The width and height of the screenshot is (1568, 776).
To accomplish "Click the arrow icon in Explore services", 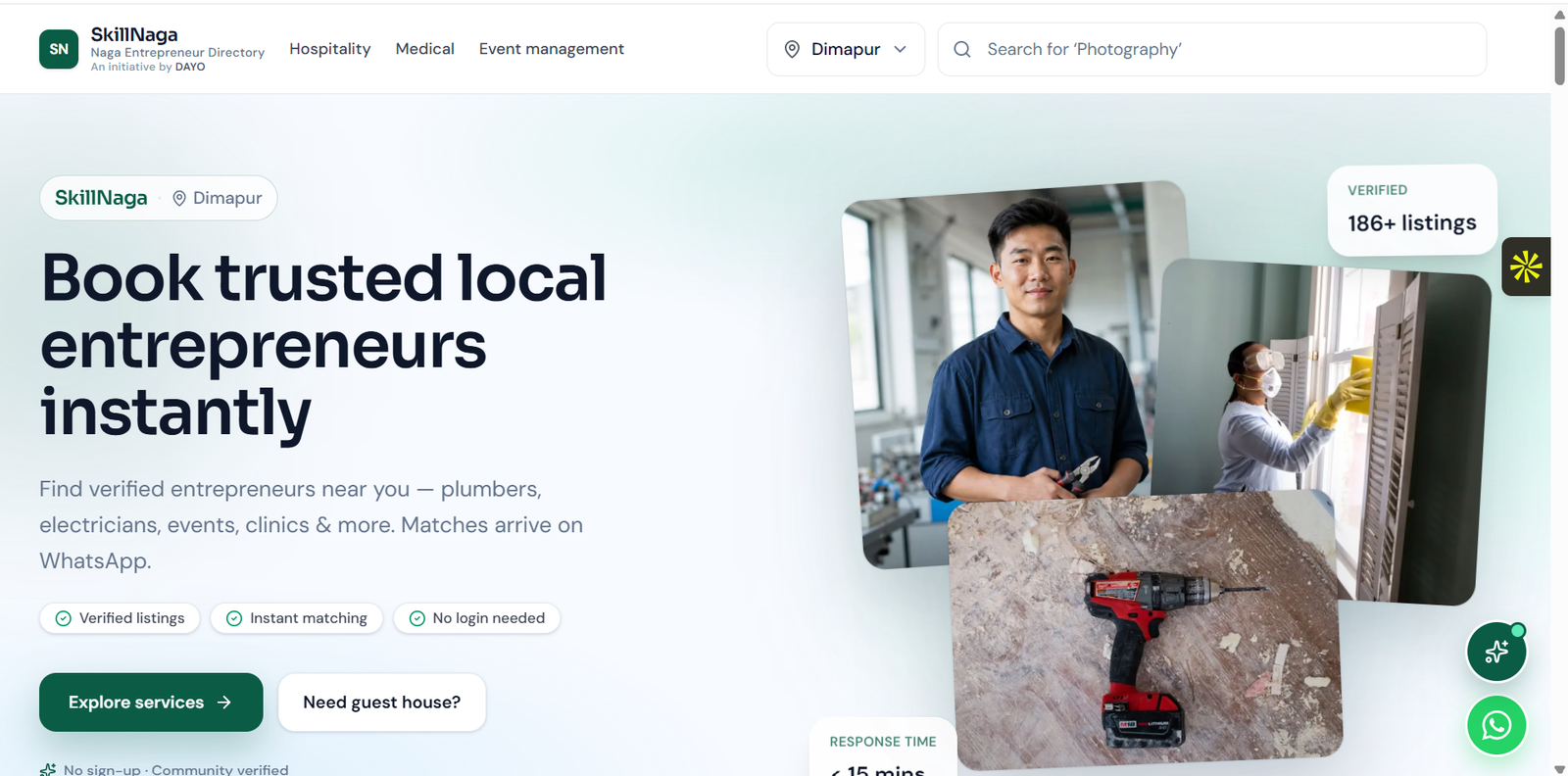I will 224,703.
